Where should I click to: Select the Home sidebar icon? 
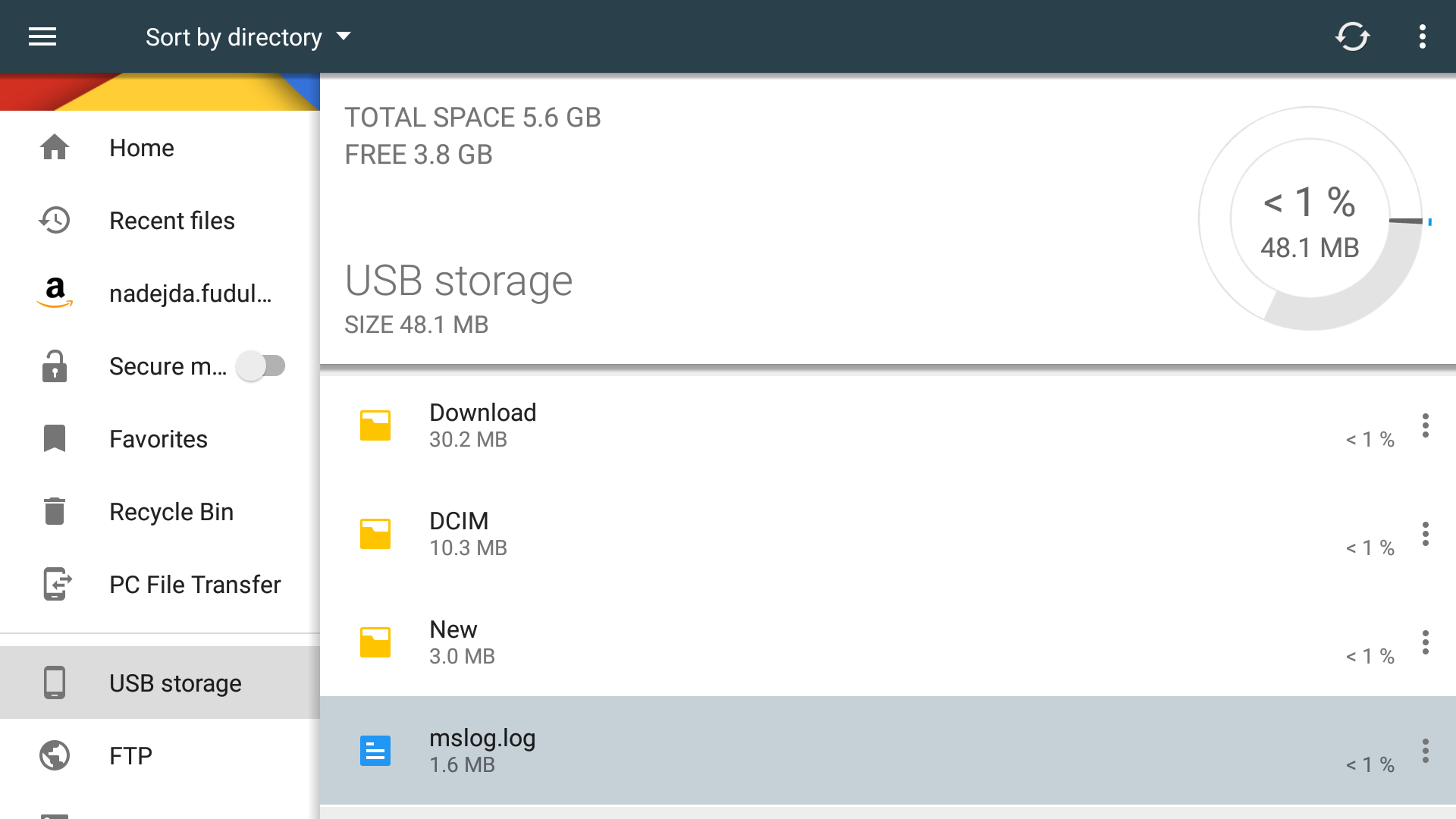click(55, 148)
